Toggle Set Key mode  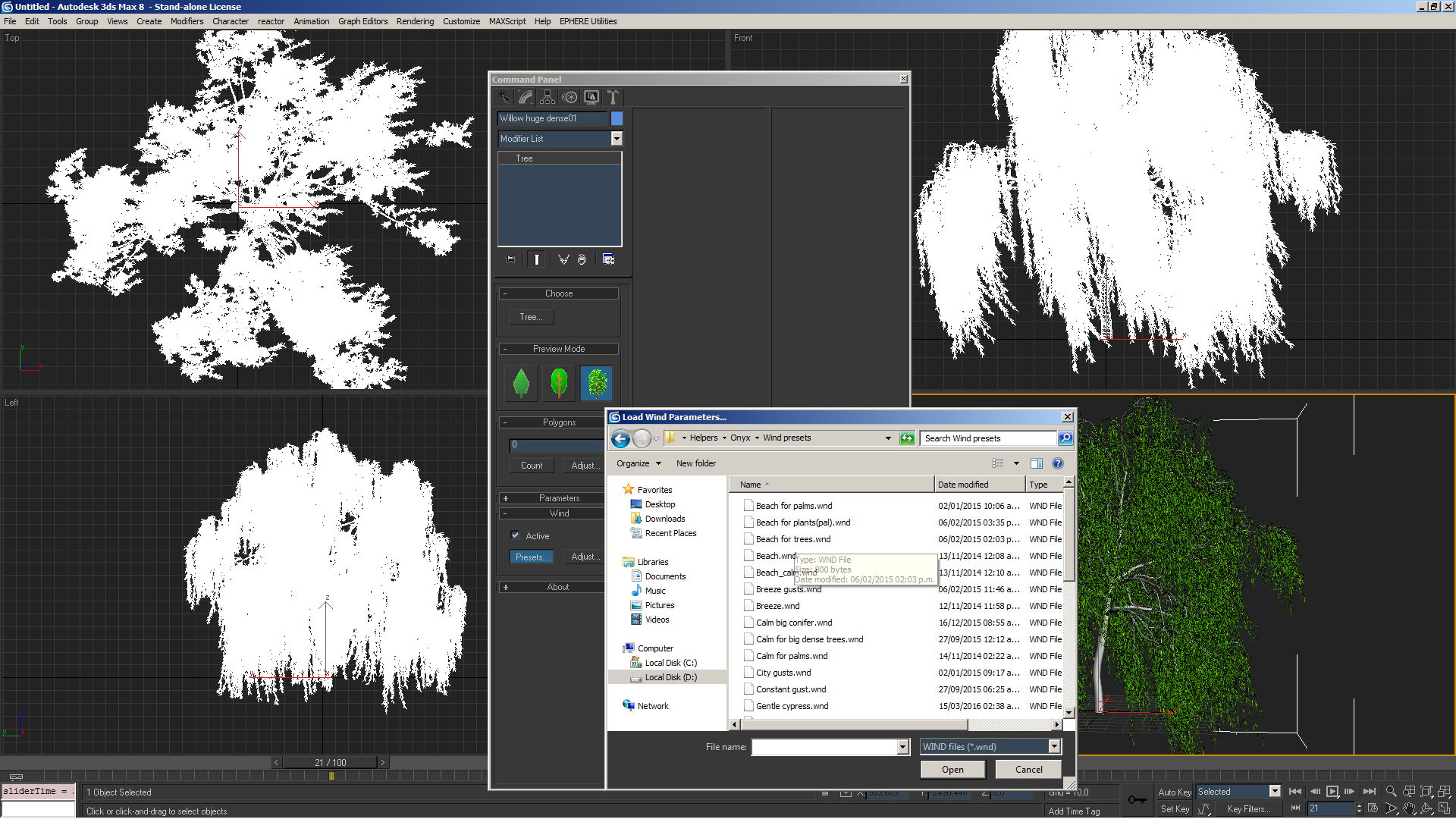[x=1174, y=809]
